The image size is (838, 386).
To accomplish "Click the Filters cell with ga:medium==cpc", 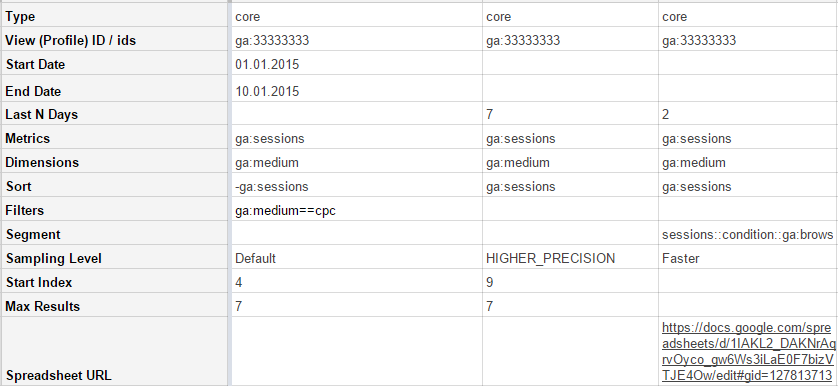I will click(x=356, y=210).
